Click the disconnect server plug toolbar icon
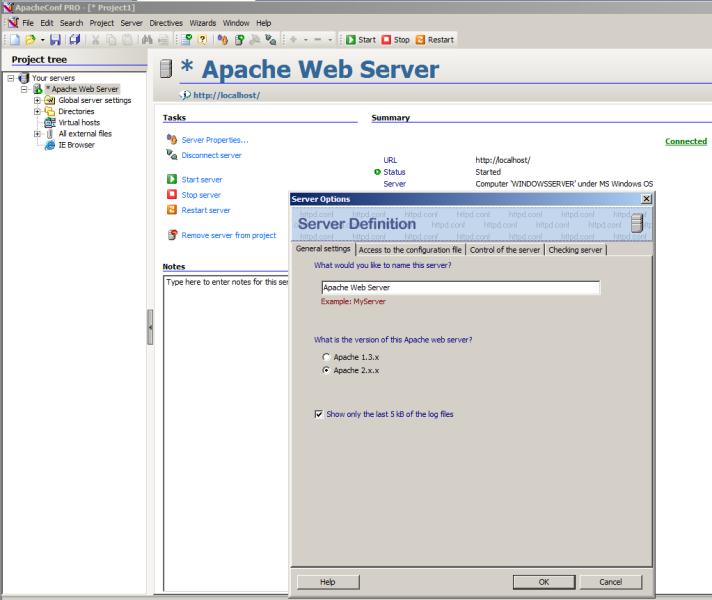712x600 pixels. 271,40
